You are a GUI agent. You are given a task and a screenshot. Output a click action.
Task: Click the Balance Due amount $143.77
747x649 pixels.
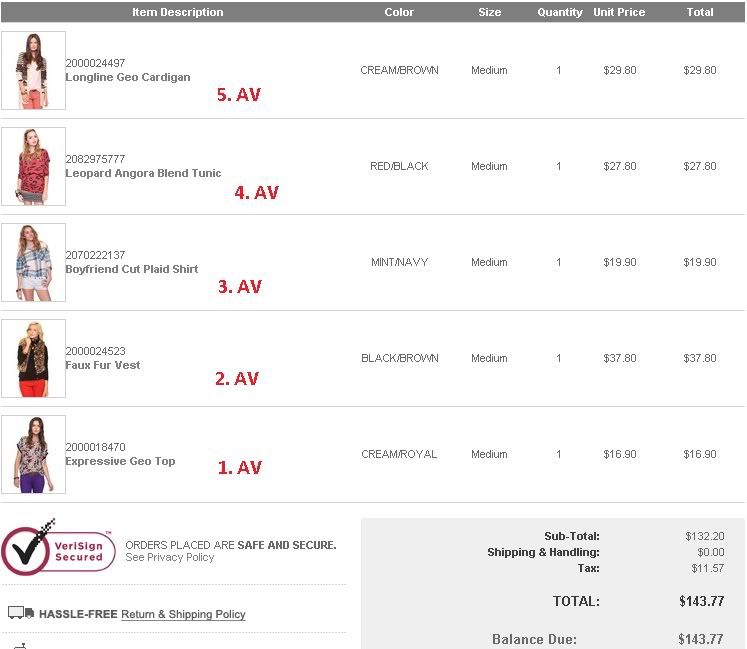tap(700, 639)
